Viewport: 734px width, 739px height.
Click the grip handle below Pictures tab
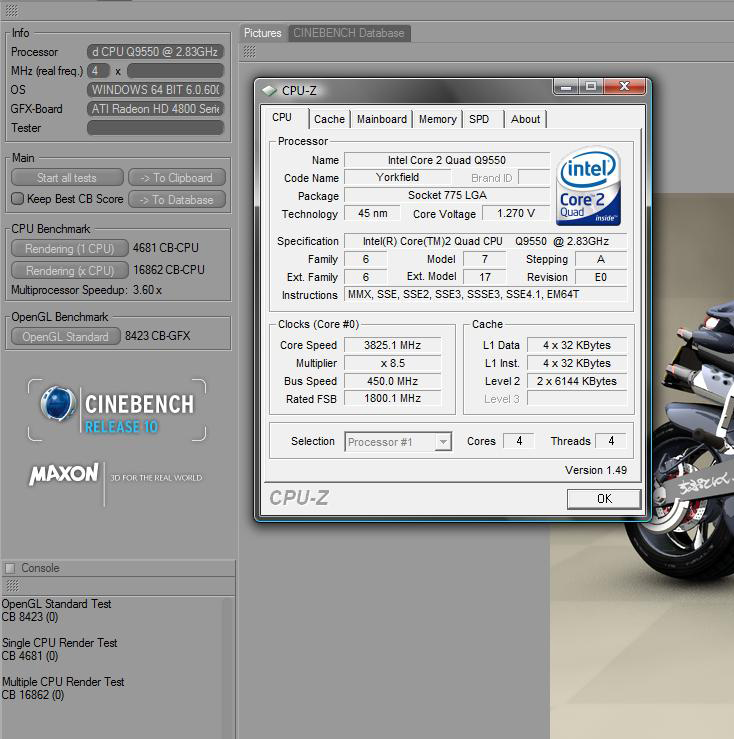point(249,51)
